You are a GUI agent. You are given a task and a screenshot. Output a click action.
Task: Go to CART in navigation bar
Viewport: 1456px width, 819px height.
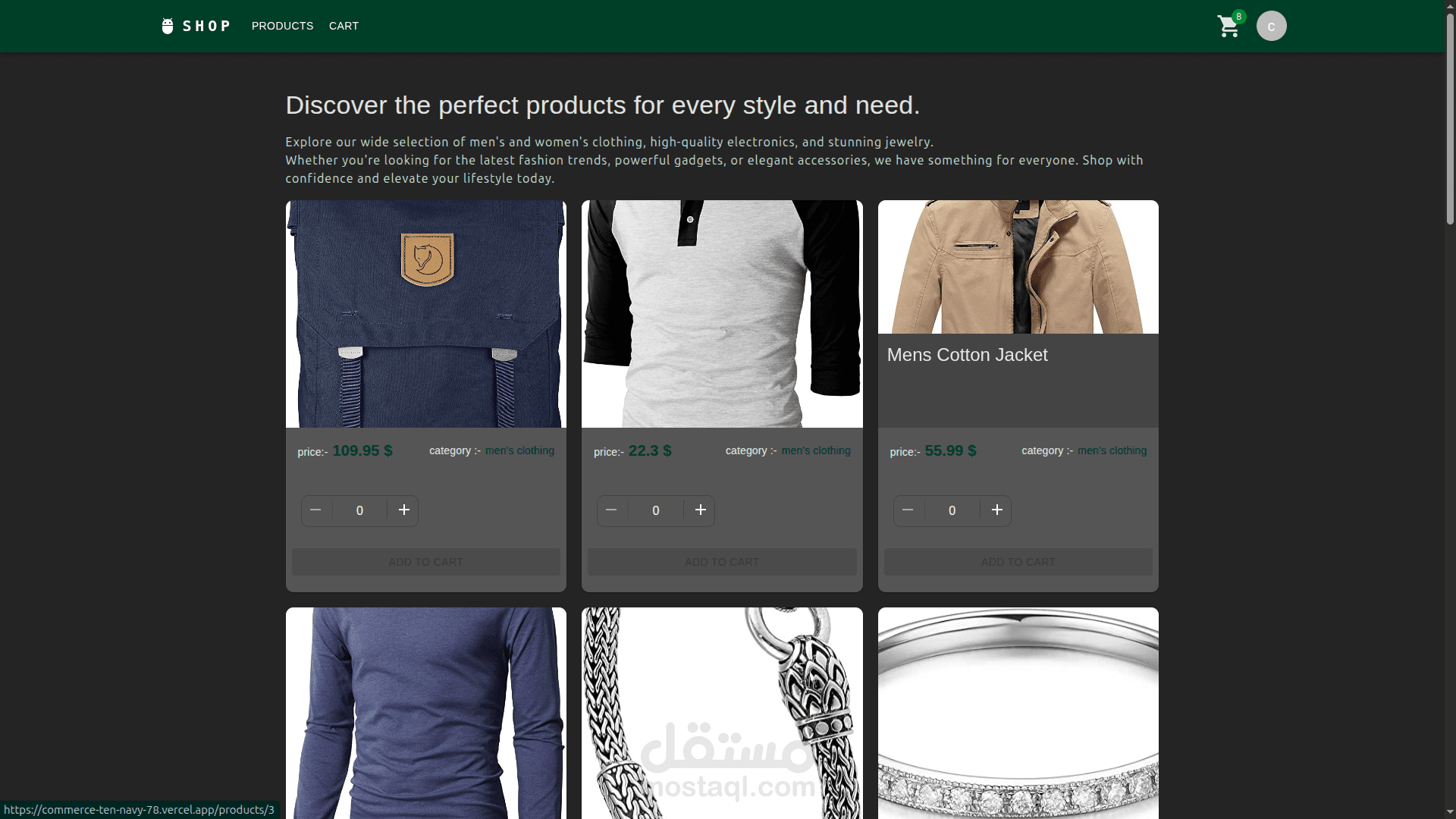[344, 26]
